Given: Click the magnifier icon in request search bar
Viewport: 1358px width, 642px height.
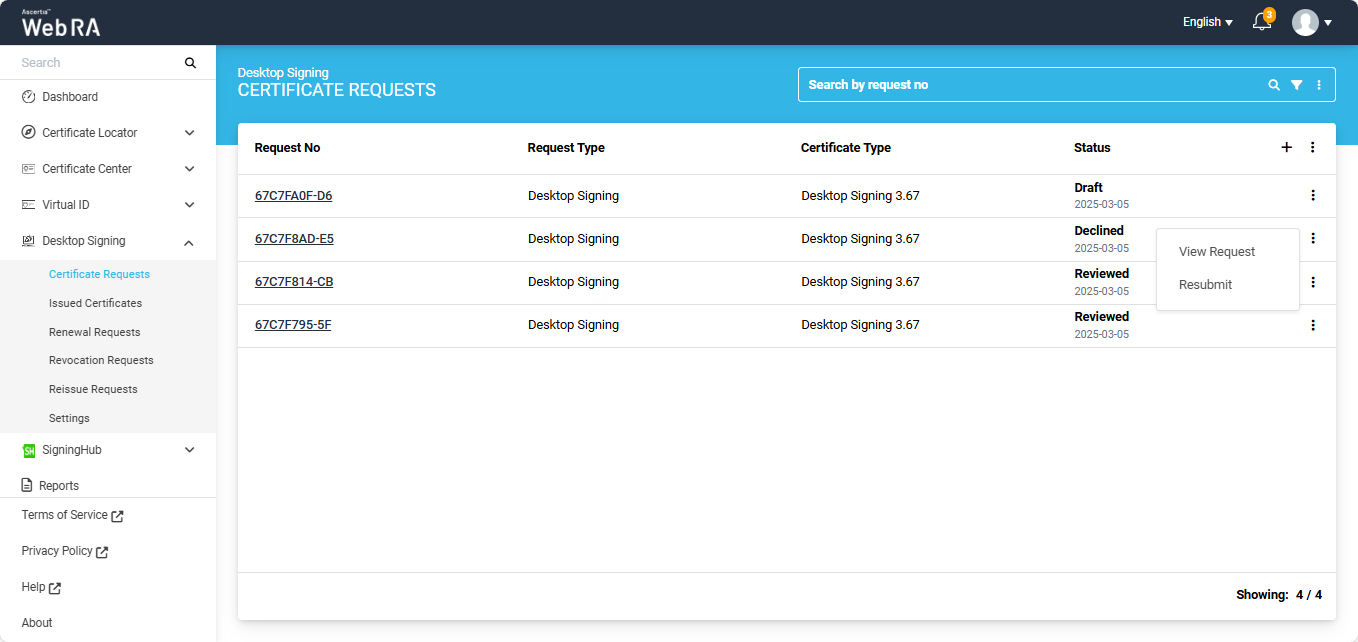Looking at the screenshot, I should [1274, 85].
